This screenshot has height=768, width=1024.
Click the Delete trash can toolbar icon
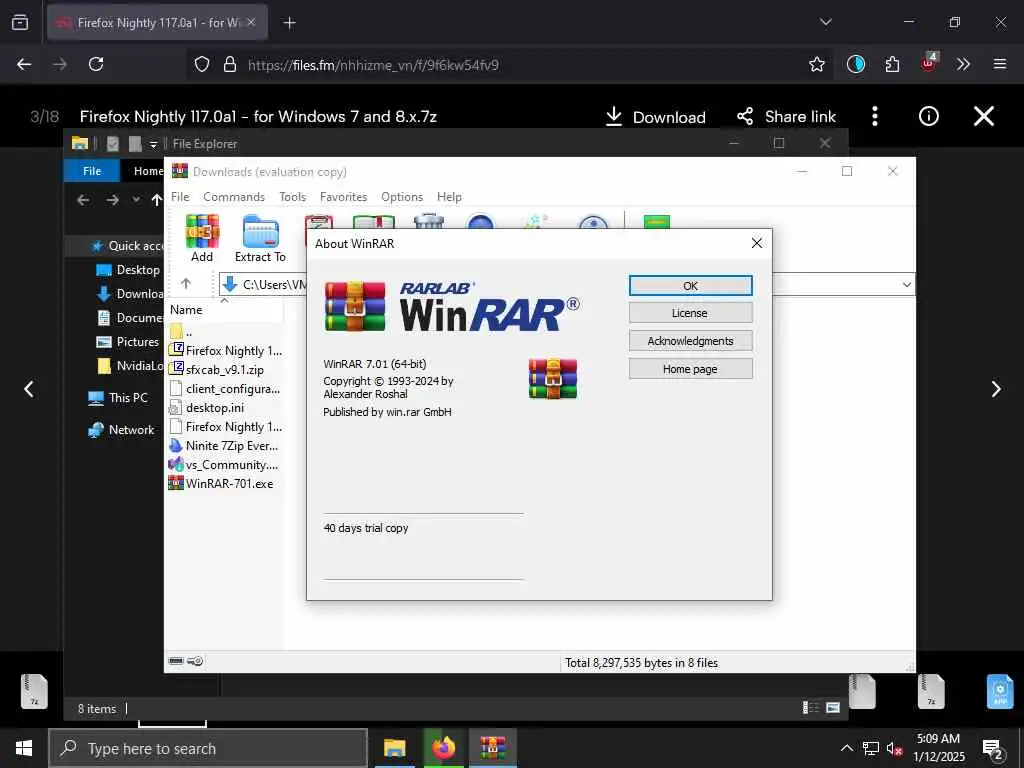[x=429, y=222]
